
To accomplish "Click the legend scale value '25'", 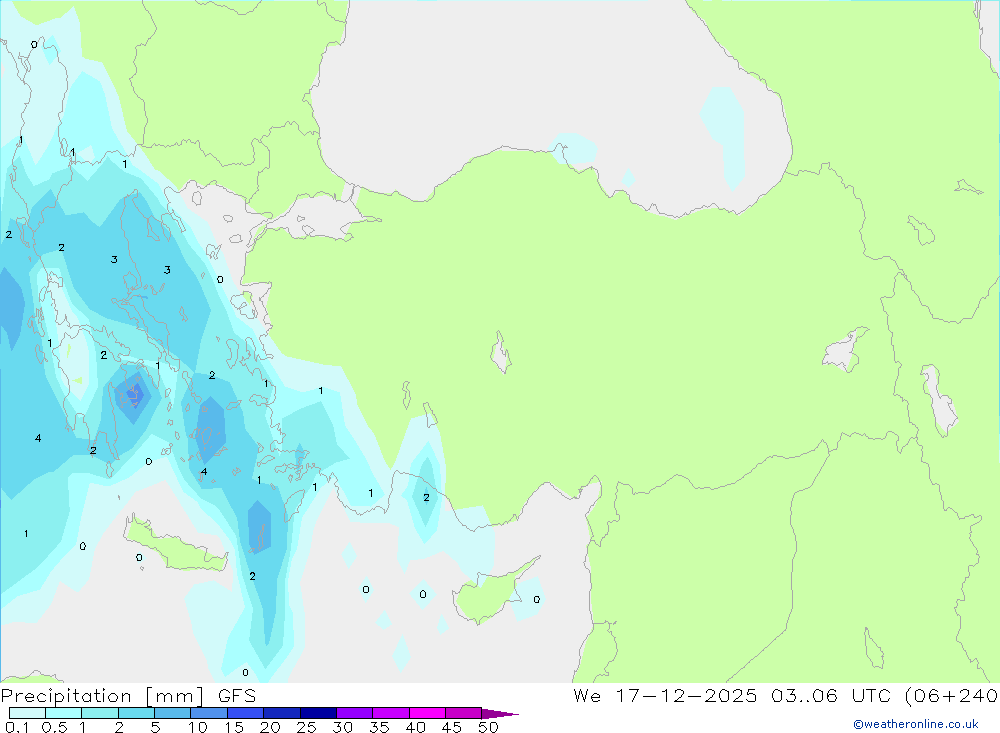I will point(306,727).
